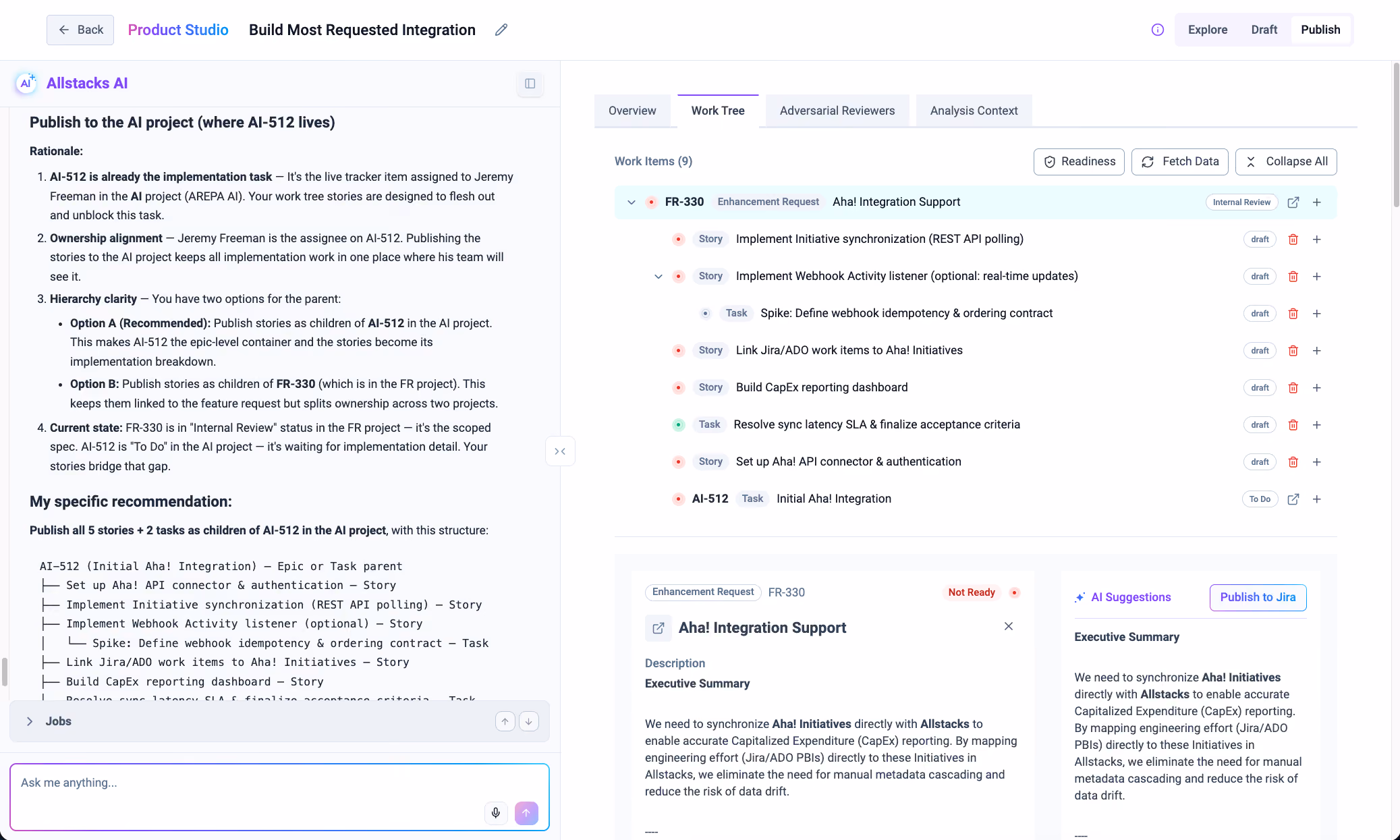Select the Publish mode

pos(1320,30)
